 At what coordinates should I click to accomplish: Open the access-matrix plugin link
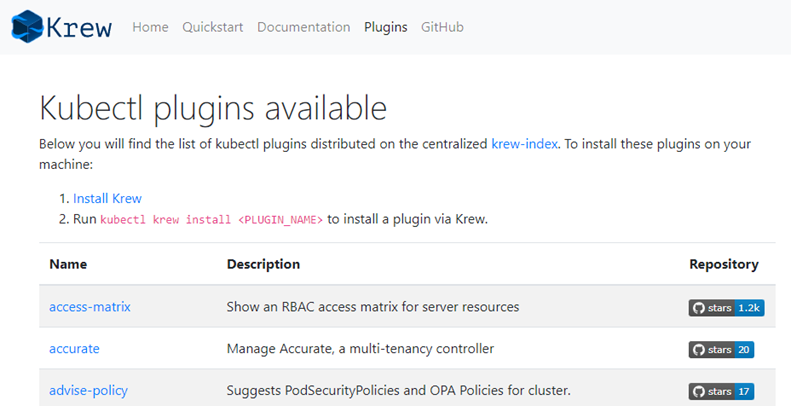[x=90, y=307]
